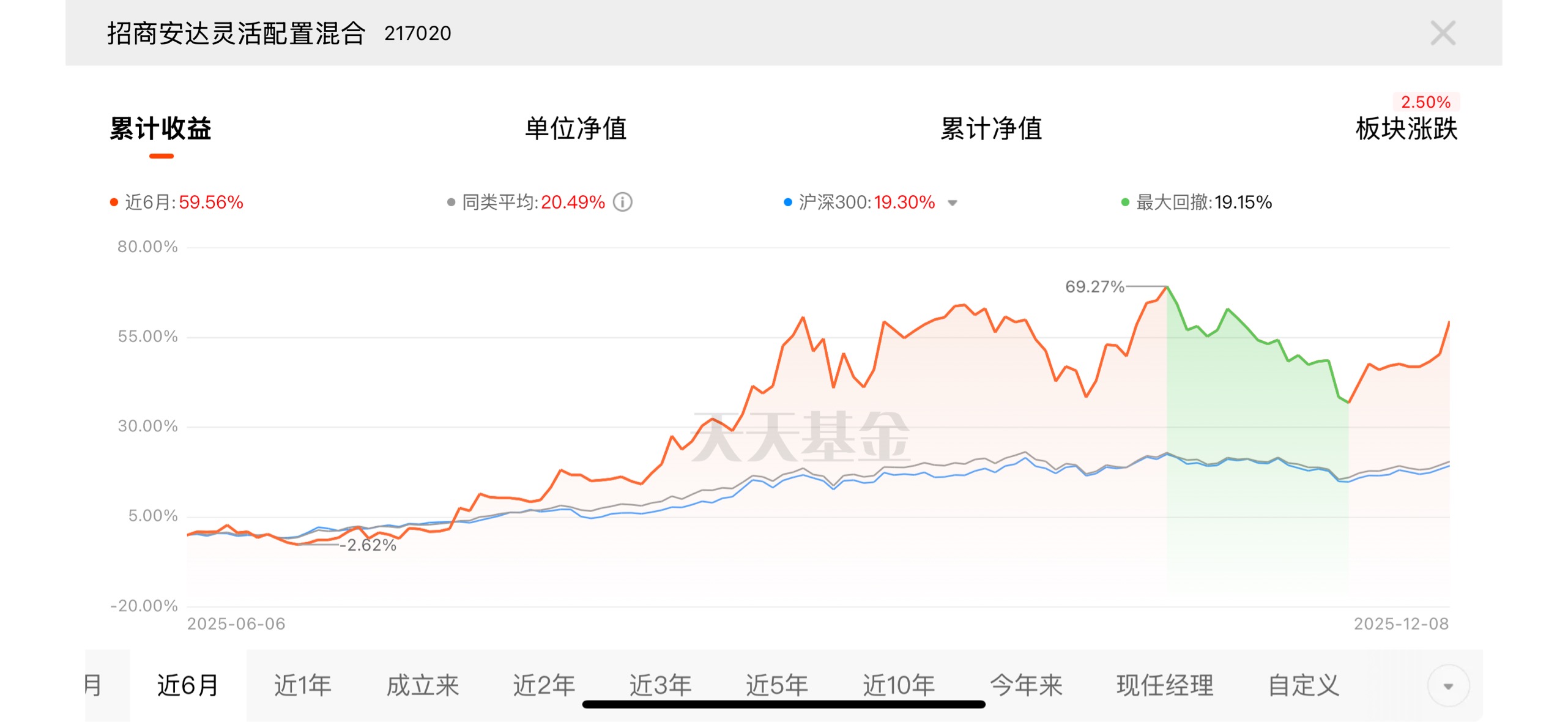Open the 板块涨跌 tab
Image resolution: width=1568 pixels, height=722 pixels.
click(1406, 129)
